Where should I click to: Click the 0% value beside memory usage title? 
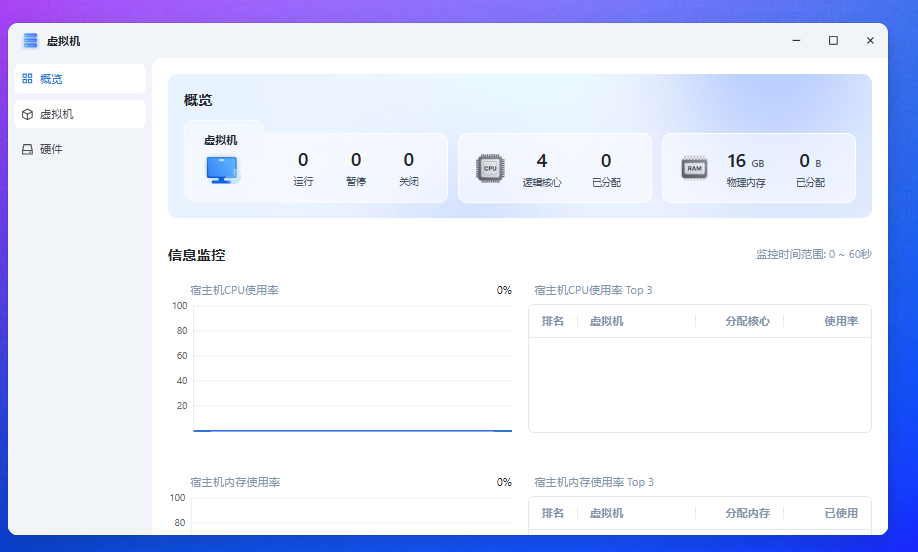click(504, 482)
